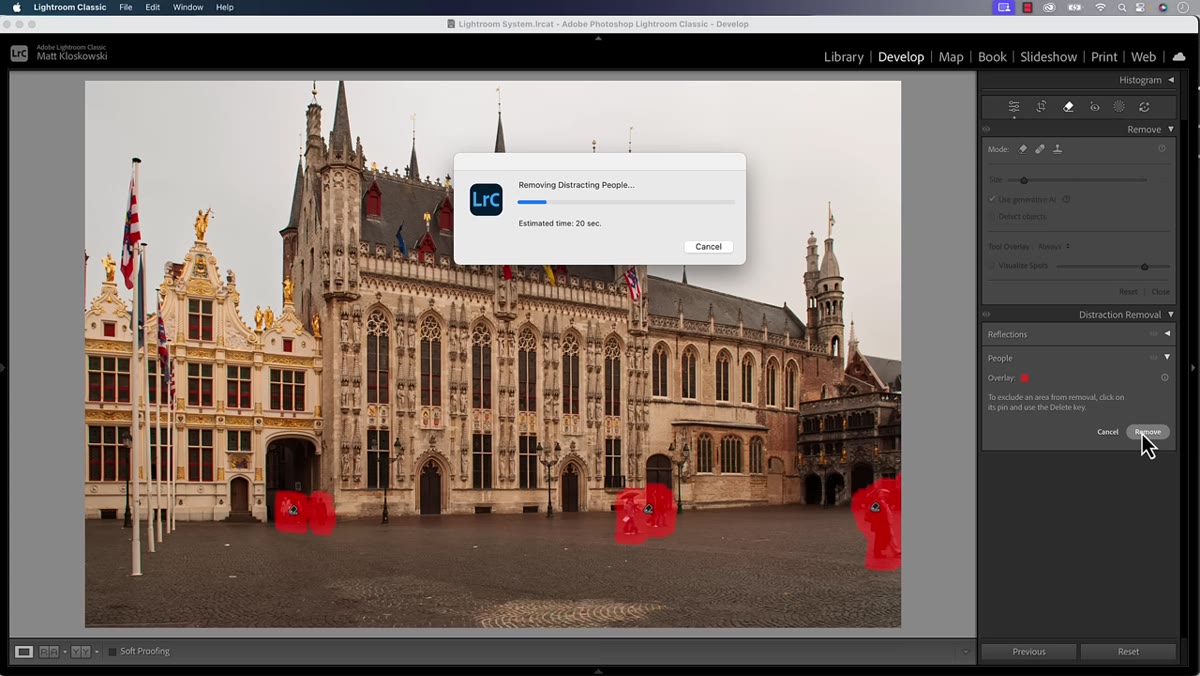Open Before/After options arrow
The image size is (1200, 676).
[95, 652]
